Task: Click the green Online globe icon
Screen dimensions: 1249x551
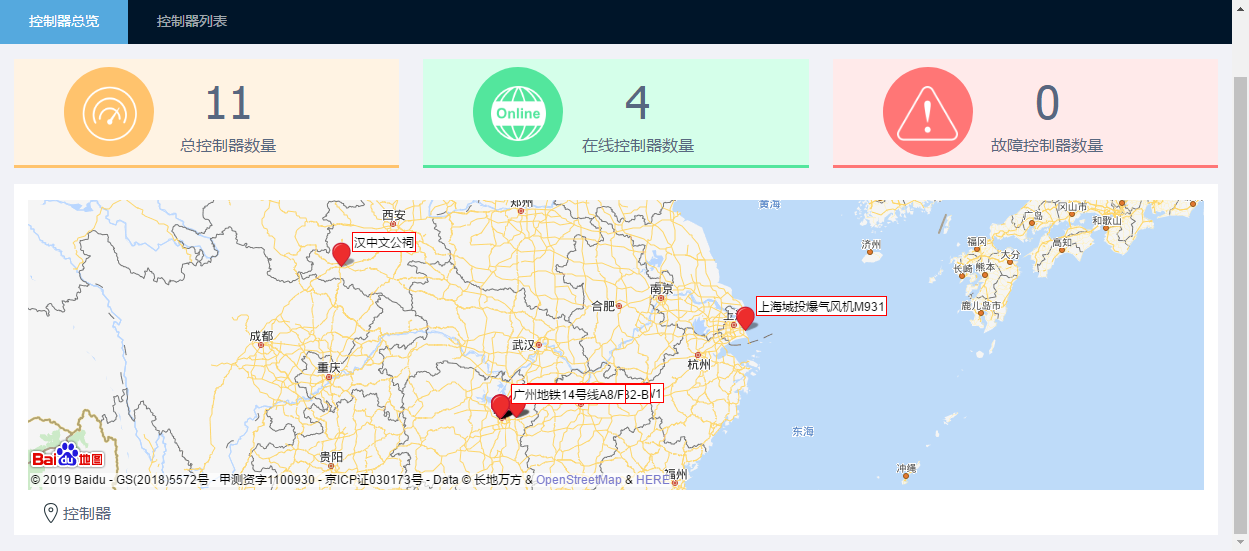Action: pos(517,112)
